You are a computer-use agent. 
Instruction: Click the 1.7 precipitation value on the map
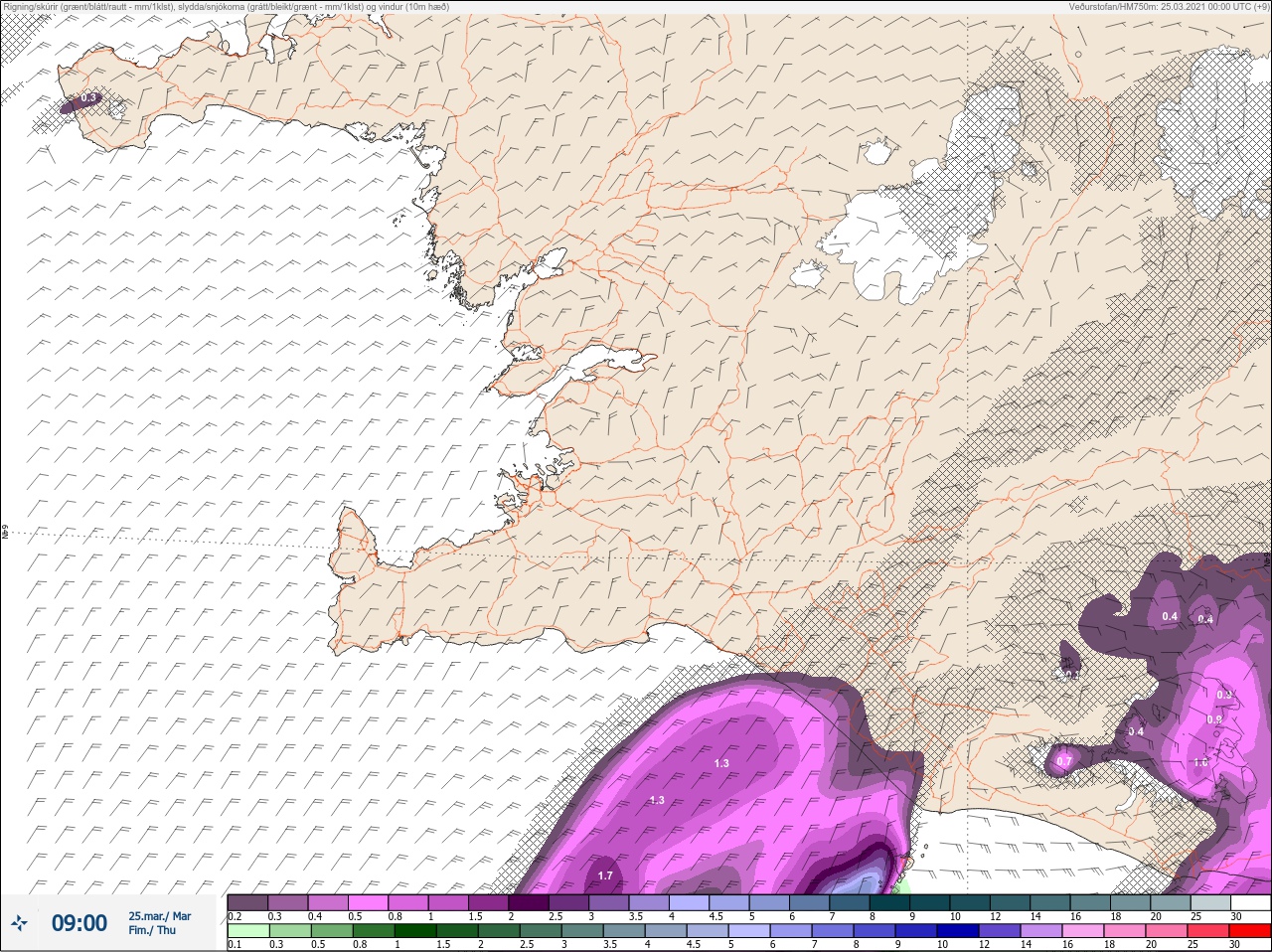605,875
